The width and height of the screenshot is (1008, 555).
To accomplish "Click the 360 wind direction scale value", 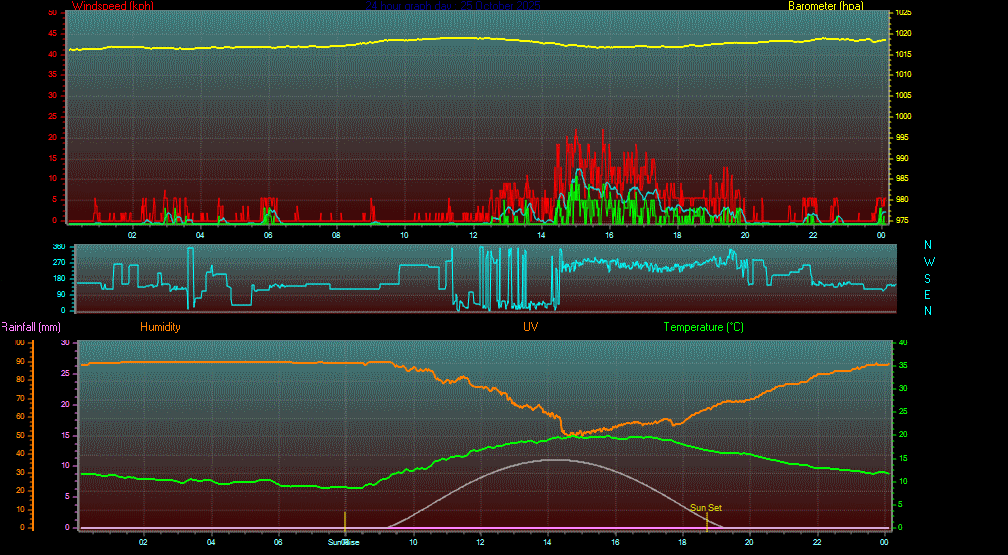I will click(58, 246).
